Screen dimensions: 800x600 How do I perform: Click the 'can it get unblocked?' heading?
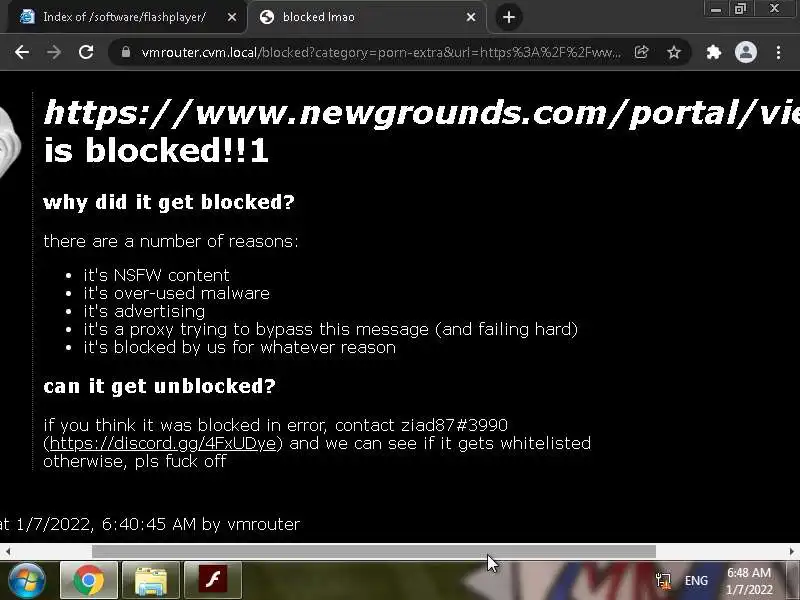pyautogui.click(x=159, y=386)
